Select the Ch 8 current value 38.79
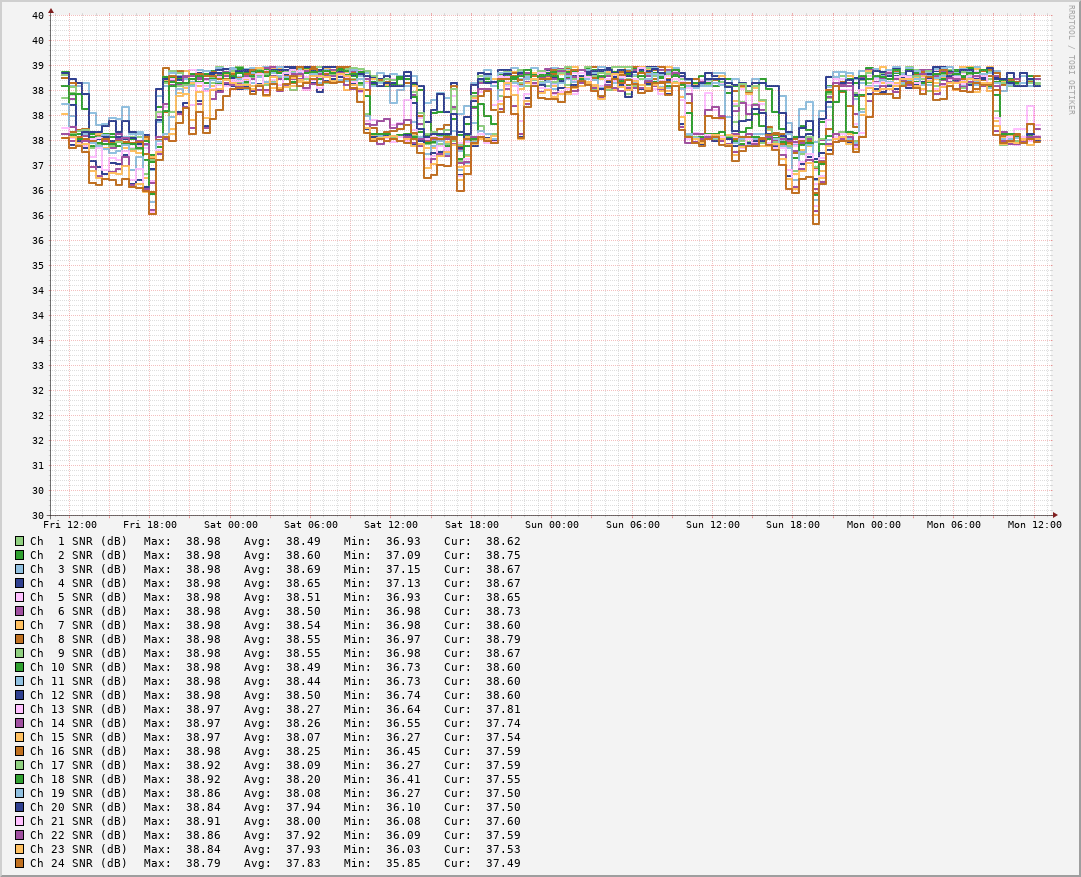This screenshot has height=877, width=1081. 503,639
